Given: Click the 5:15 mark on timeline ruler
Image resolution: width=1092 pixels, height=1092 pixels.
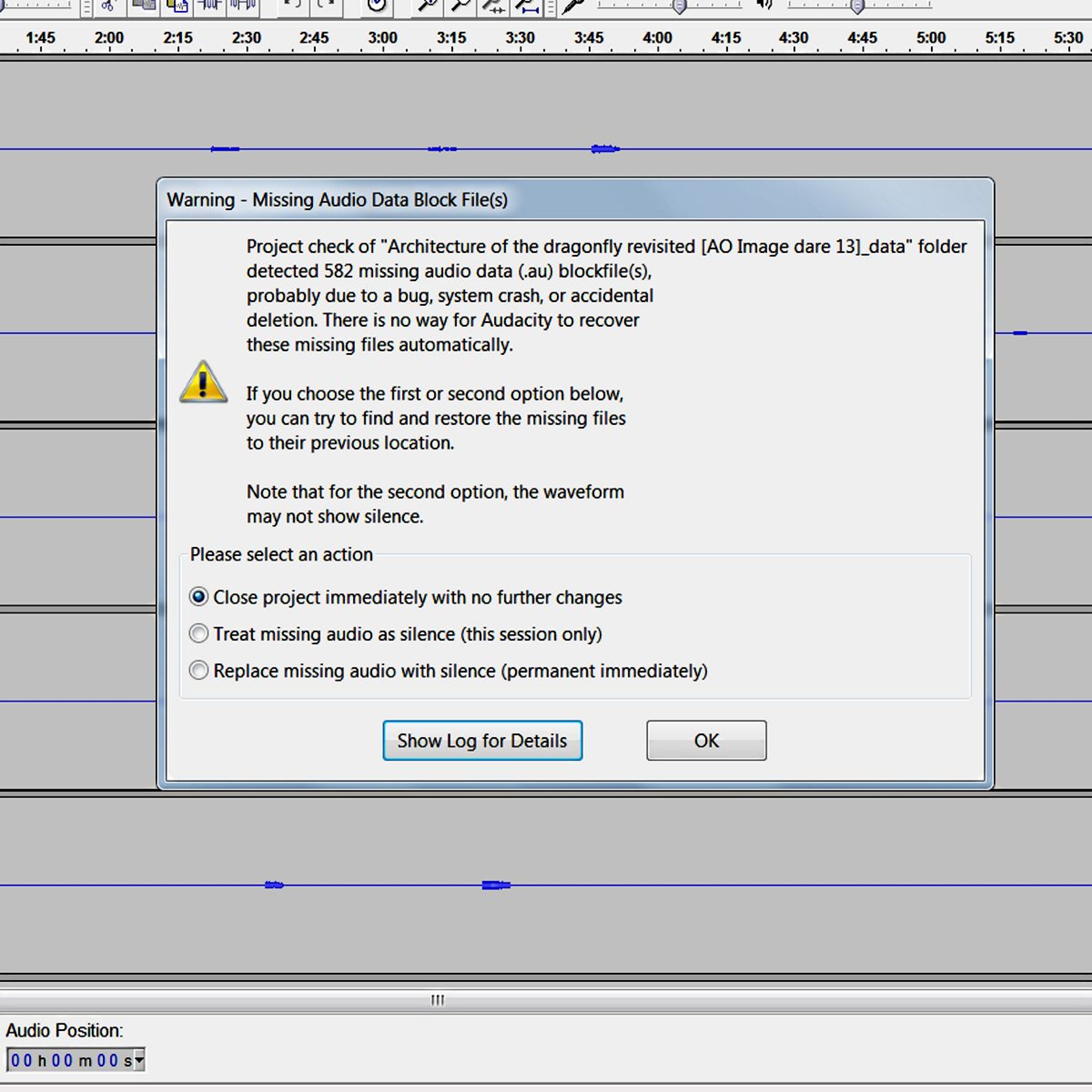Looking at the screenshot, I should click(x=1000, y=38).
